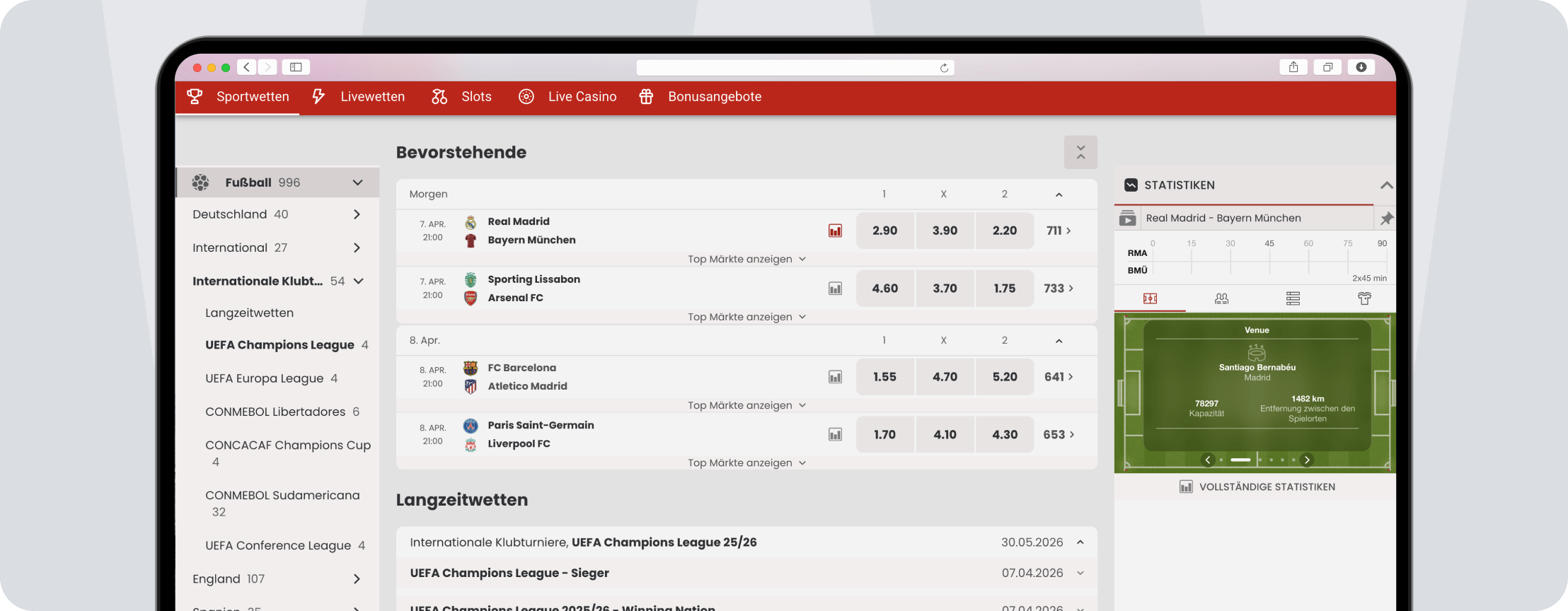1568x611 pixels.
Task: Open statistics icon for Real Madrid match
Action: point(835,231)
